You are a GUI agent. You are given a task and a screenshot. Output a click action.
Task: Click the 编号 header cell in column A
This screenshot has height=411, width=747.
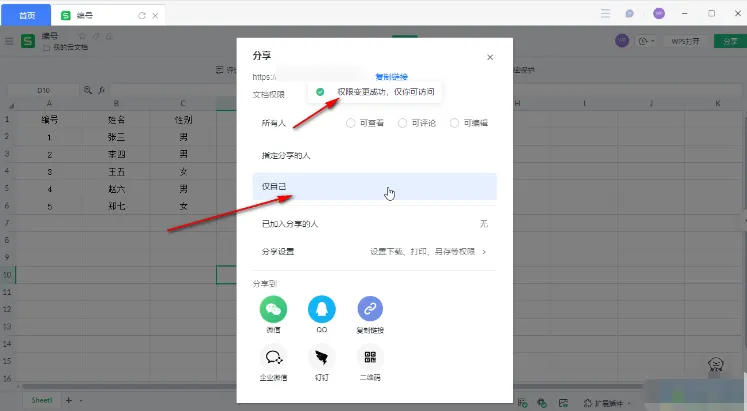point(49,120)
